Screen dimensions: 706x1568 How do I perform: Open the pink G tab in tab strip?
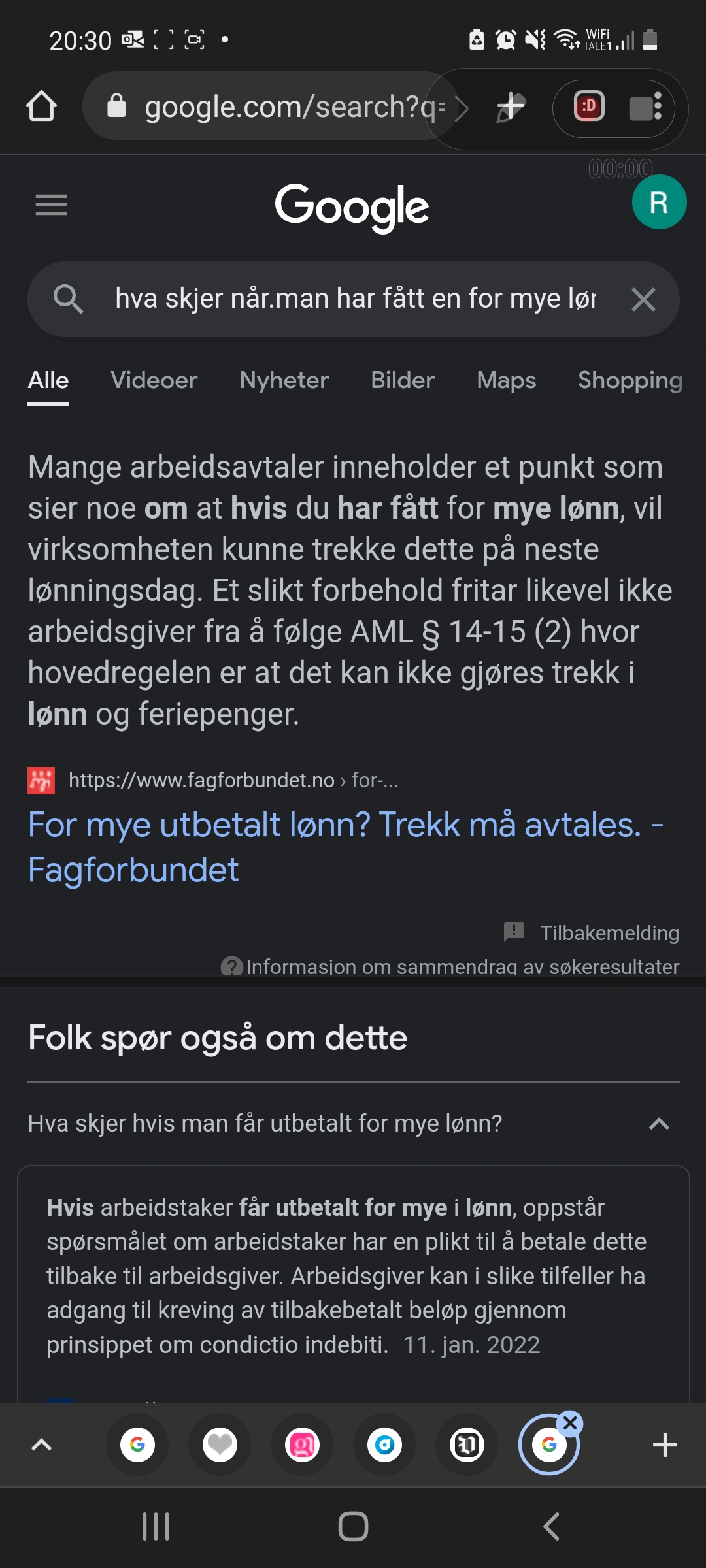(x=302, y=1445)
